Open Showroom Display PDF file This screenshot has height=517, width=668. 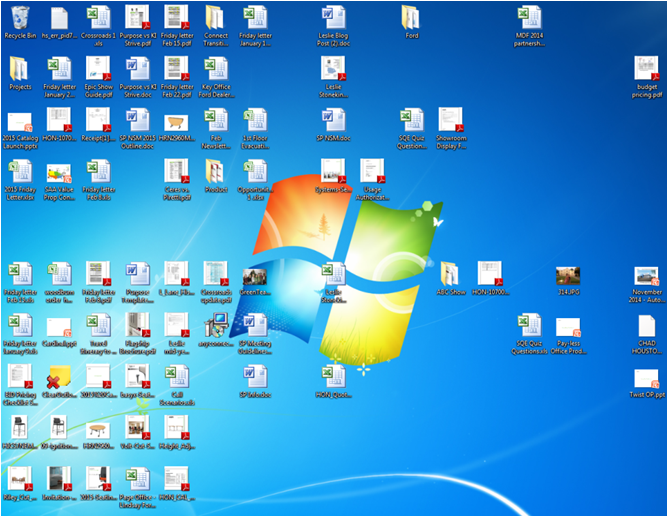click(x=449, y=122)
